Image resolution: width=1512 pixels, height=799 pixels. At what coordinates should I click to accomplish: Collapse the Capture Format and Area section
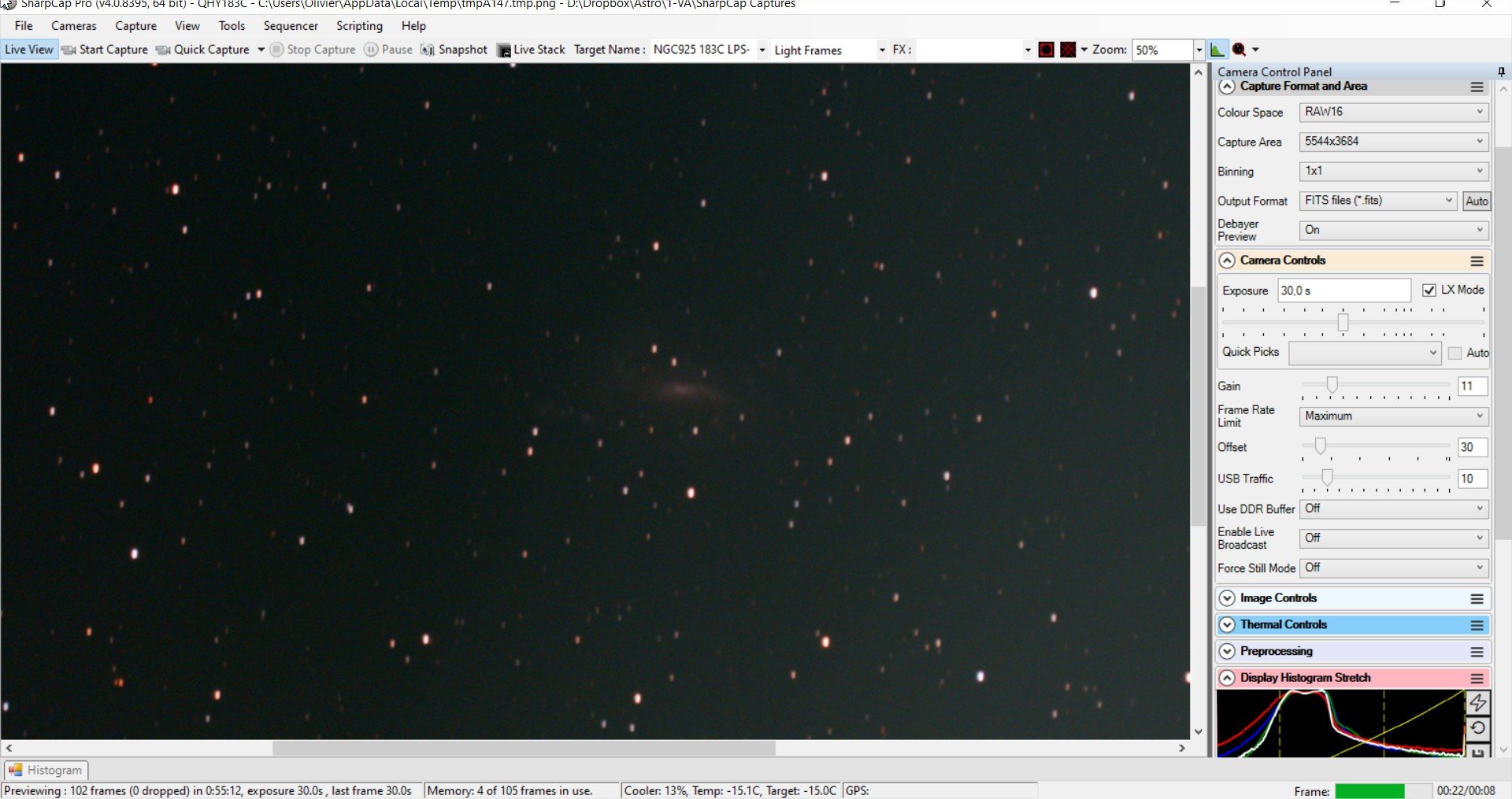point(1227,87)
